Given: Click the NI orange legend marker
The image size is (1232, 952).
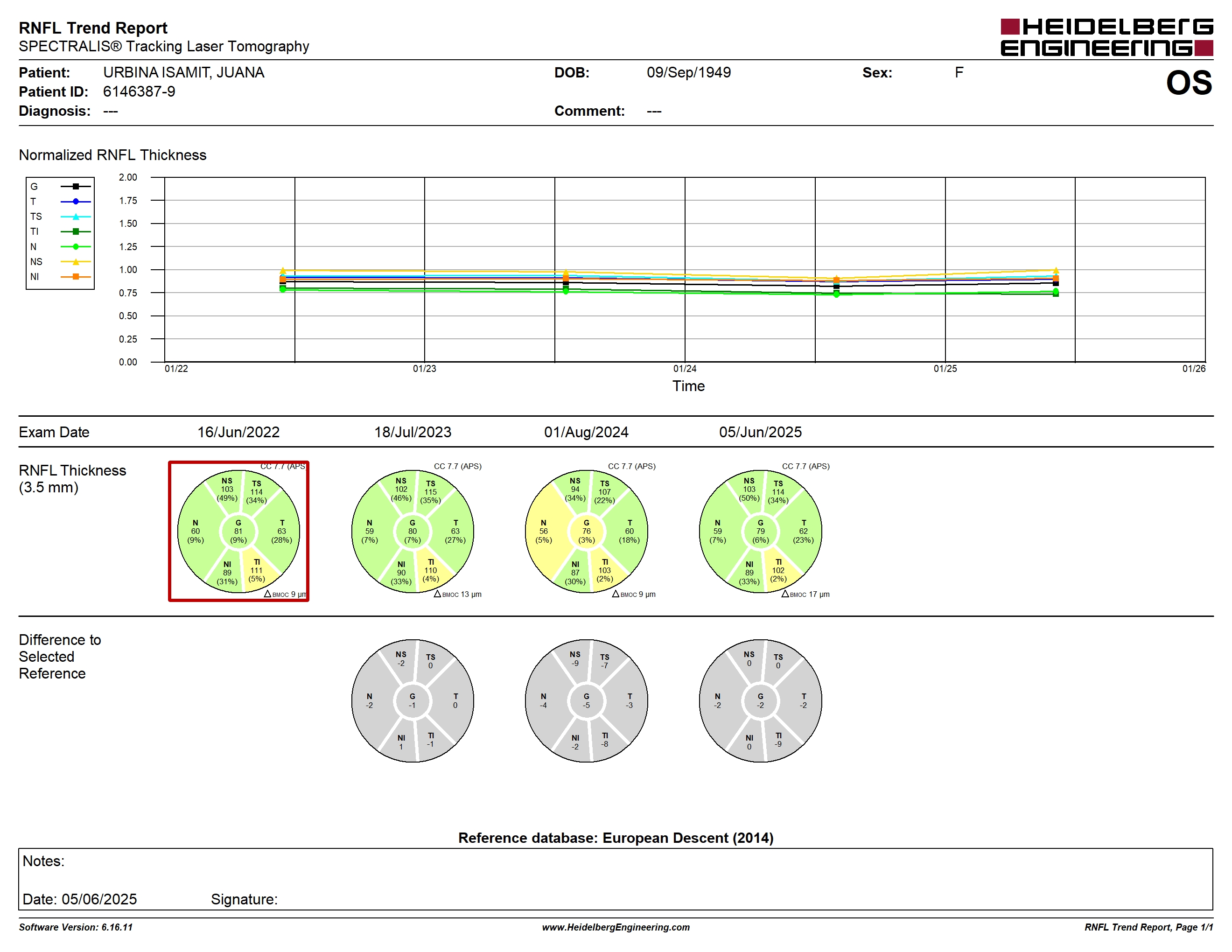Looking at the screenshot, I should pyautogui.click(x=76, y=276).
